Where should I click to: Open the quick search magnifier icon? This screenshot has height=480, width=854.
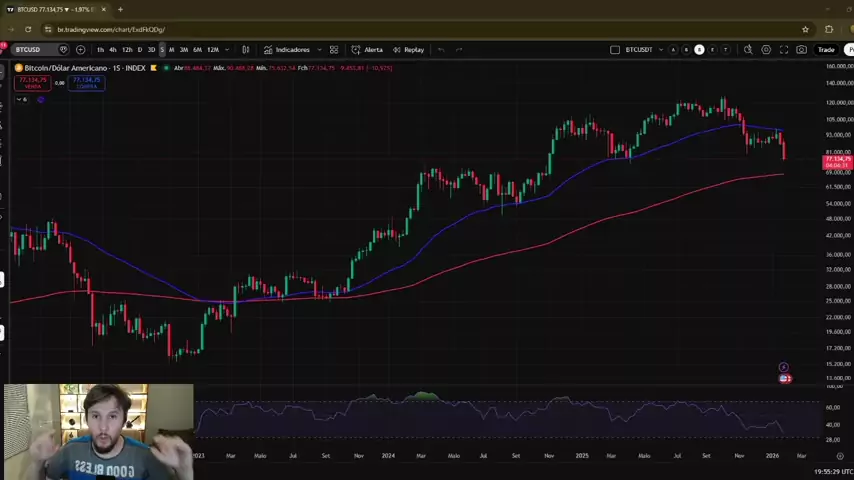pos(747,49)
